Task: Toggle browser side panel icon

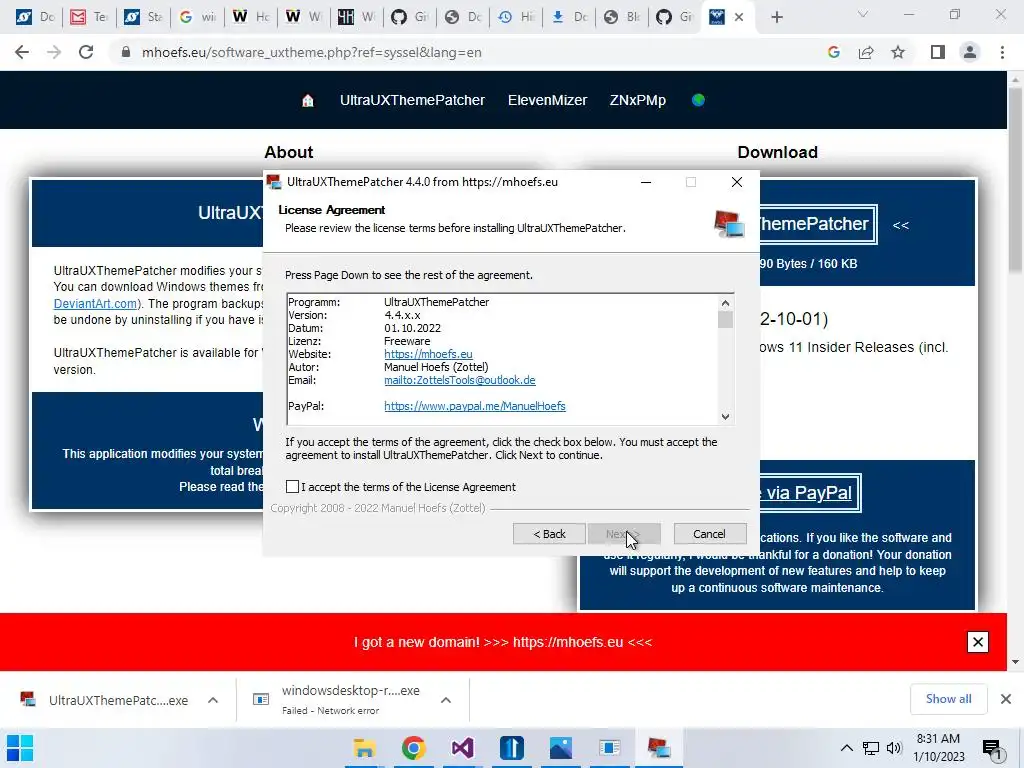Action: (938, 52)
